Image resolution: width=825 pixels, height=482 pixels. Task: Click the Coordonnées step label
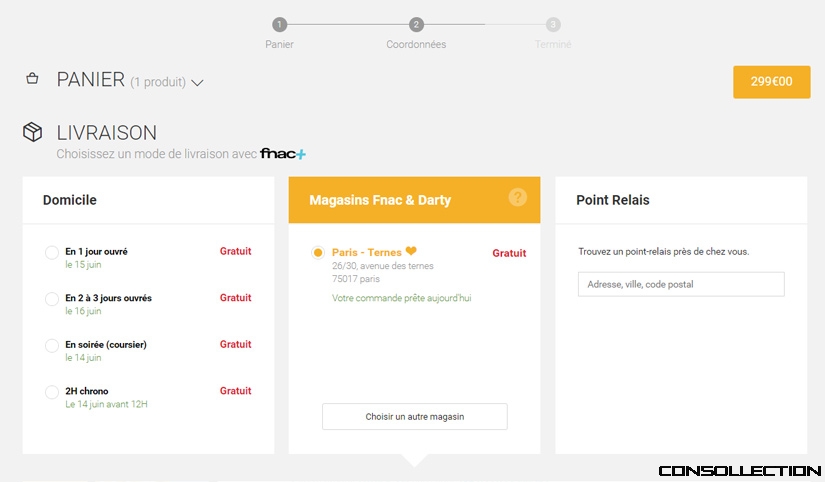(416, 44)
